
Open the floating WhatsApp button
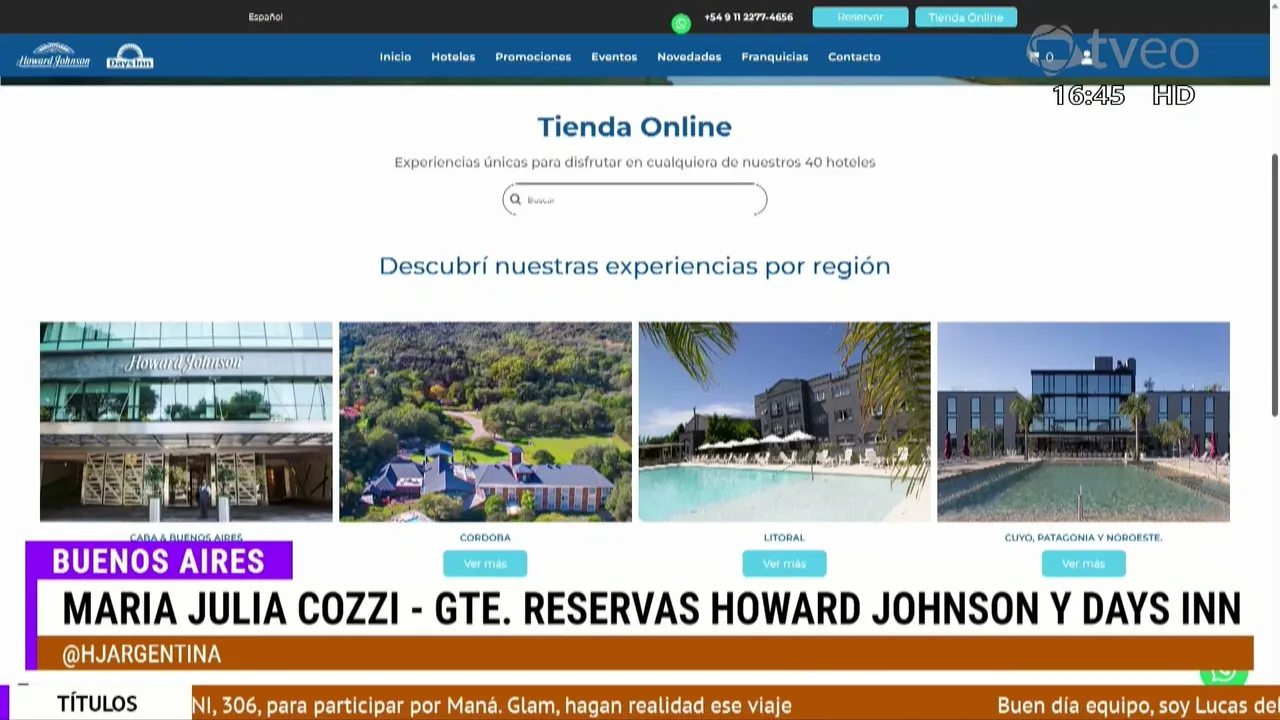pyautogui.click(x=1224, y=673)
